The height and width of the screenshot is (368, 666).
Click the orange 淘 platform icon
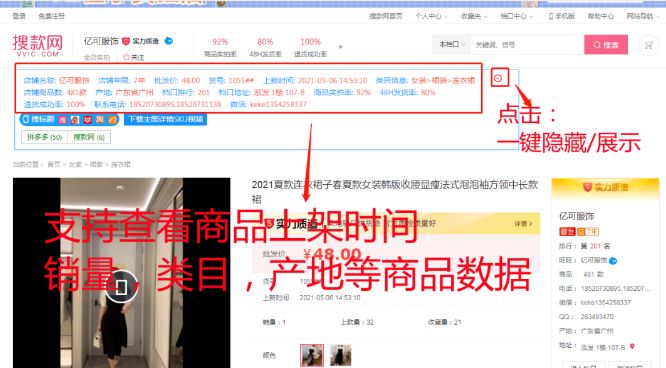tap(100, 120)
